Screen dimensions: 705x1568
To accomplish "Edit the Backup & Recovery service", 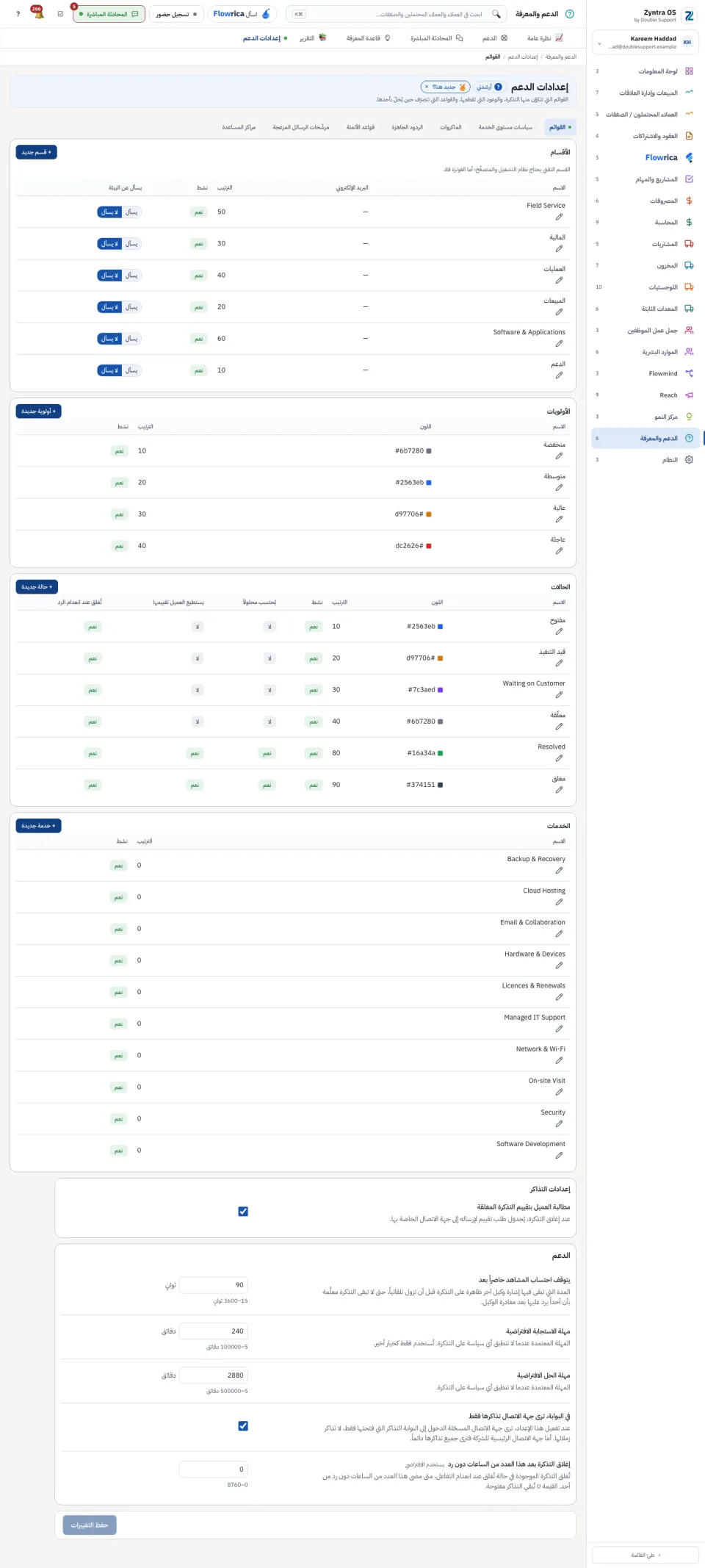I will (x=559, y=870).
